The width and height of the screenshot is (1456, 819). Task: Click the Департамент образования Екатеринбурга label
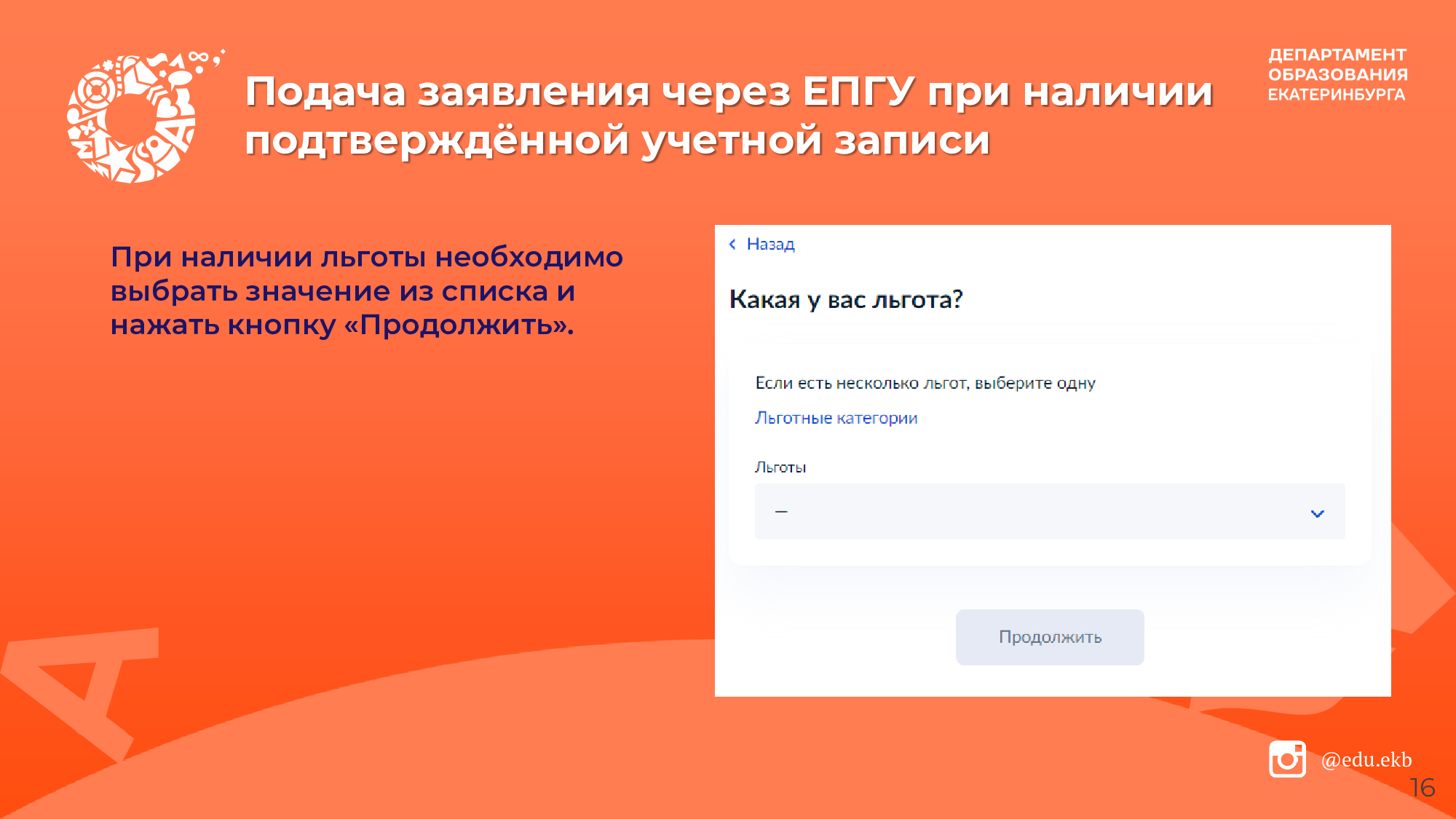[1337, 75]
